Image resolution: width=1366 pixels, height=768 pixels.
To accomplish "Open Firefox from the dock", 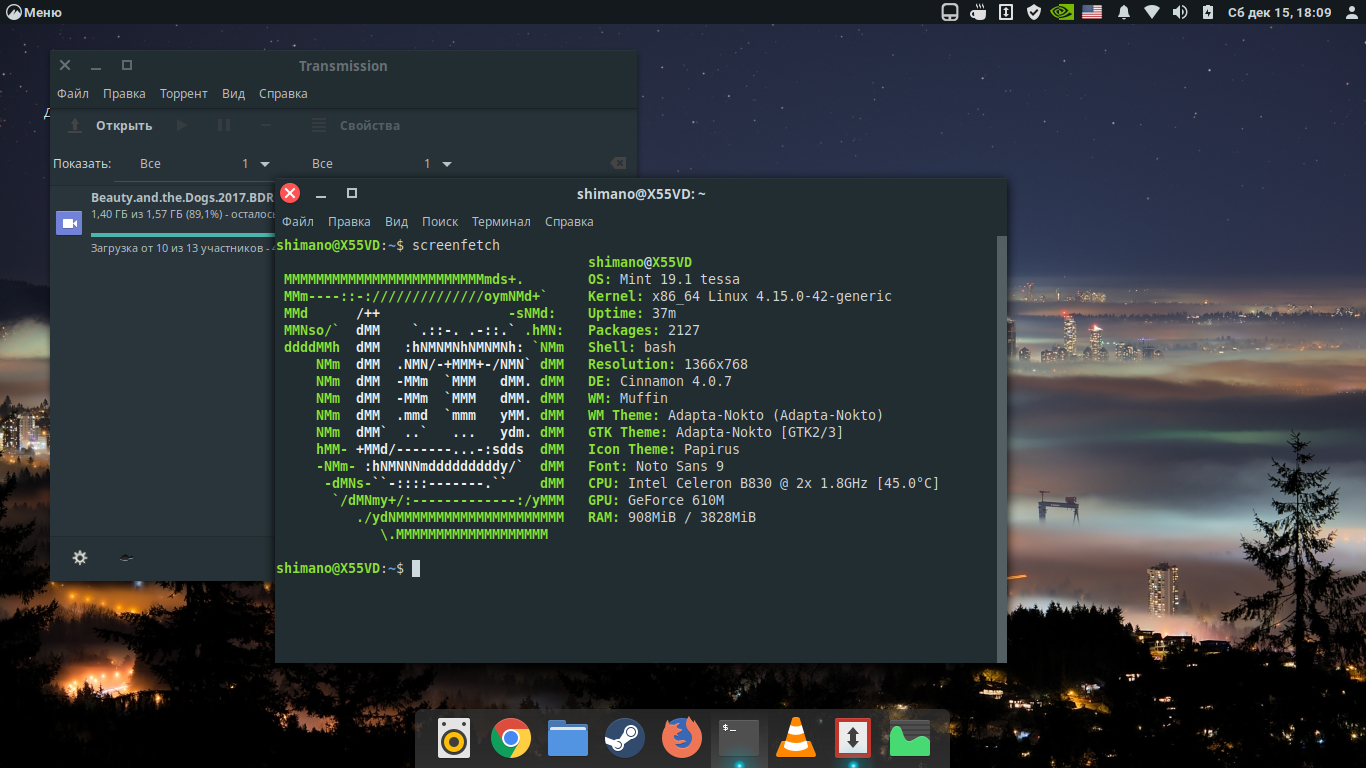I will click(682, 739).
